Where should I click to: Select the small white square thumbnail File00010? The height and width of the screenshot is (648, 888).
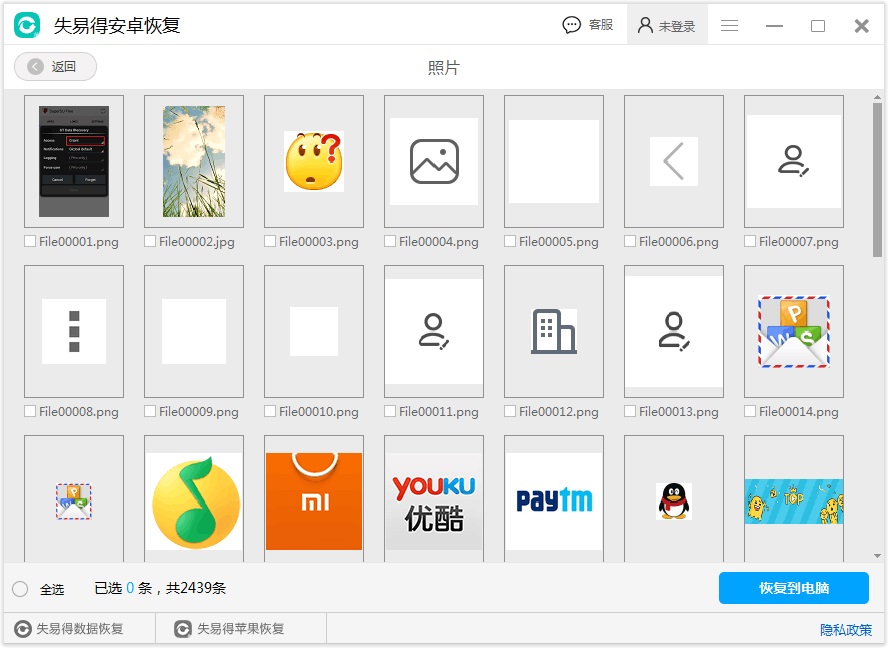click(x=314, y=331)
